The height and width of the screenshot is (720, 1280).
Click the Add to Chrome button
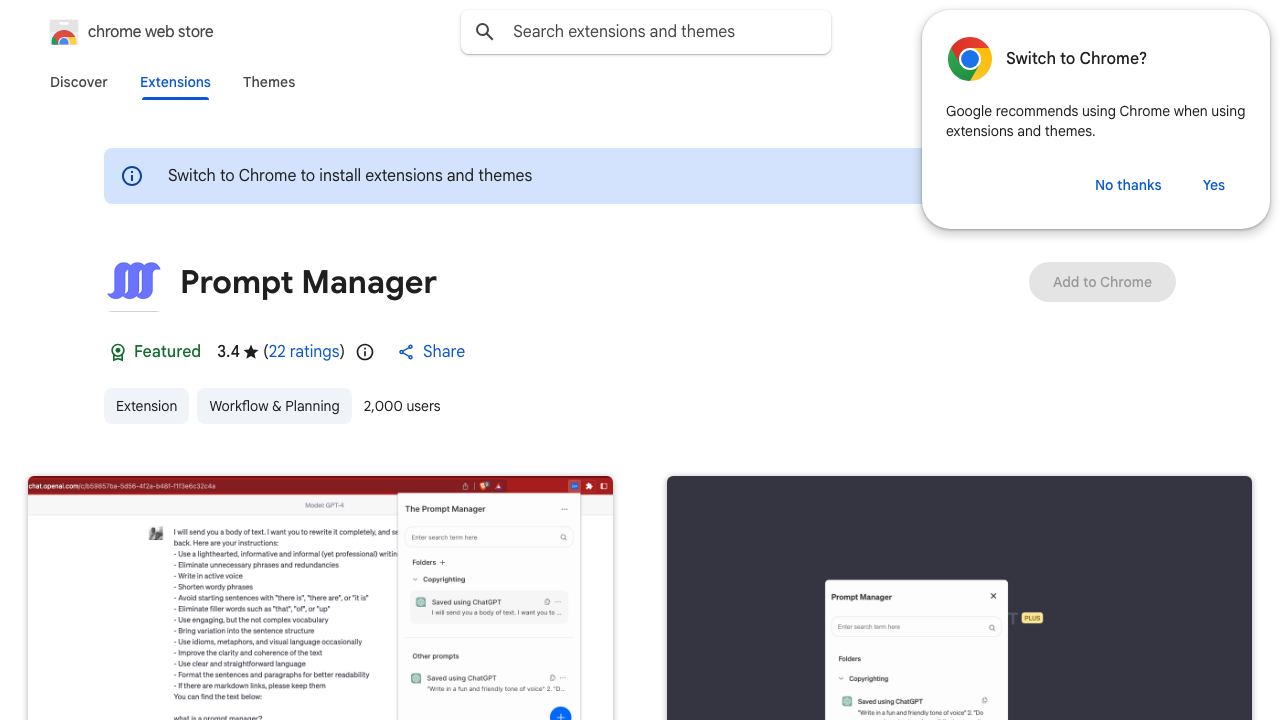click(x=1102, y=282)
